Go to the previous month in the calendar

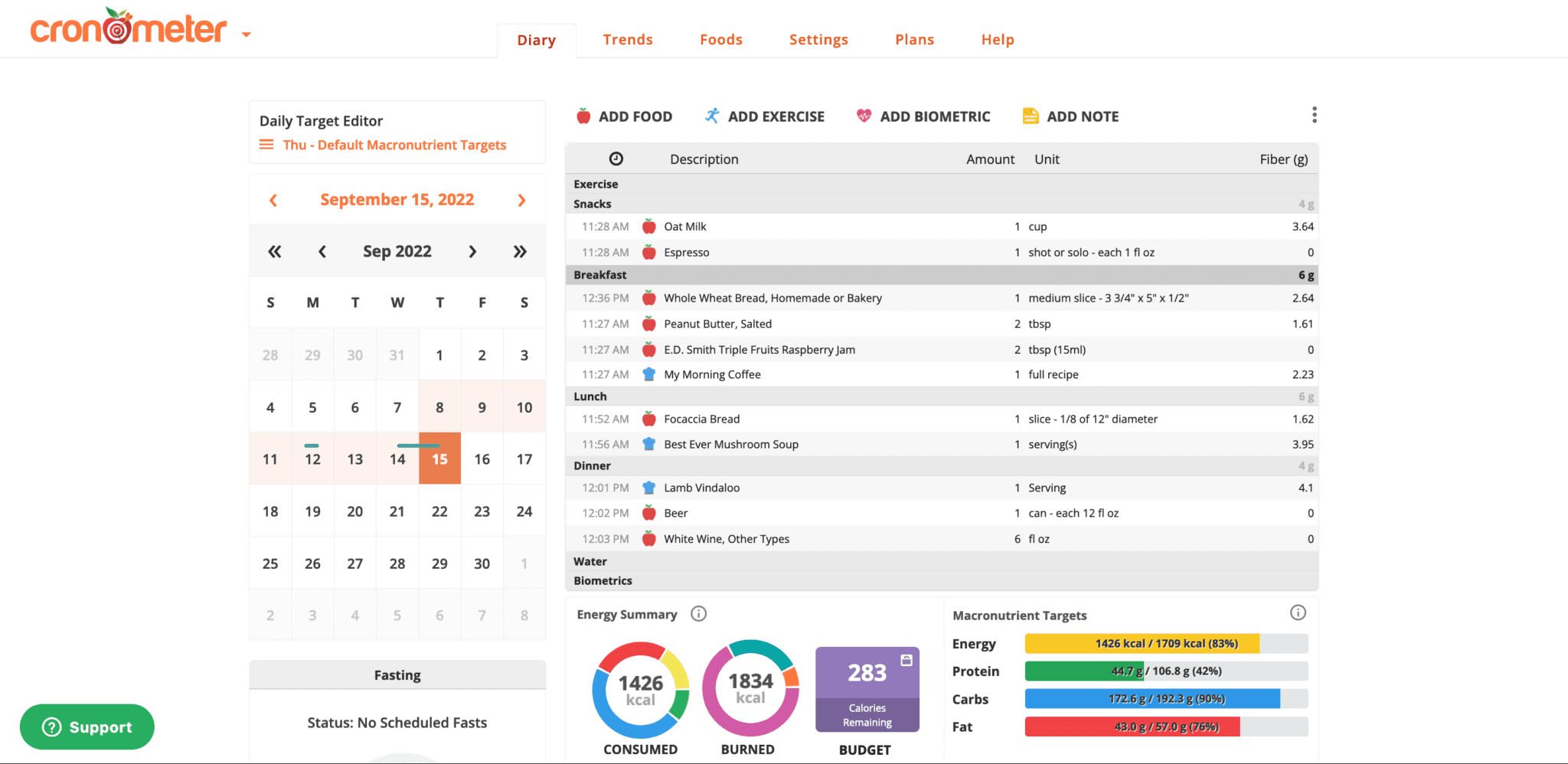click(322, 252)
